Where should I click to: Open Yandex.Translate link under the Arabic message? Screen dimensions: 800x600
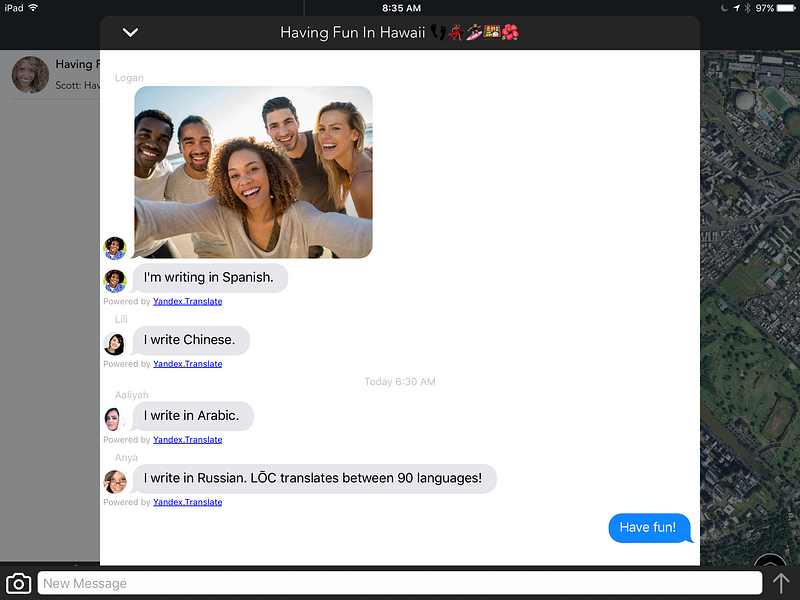click(x=187, y=440)
